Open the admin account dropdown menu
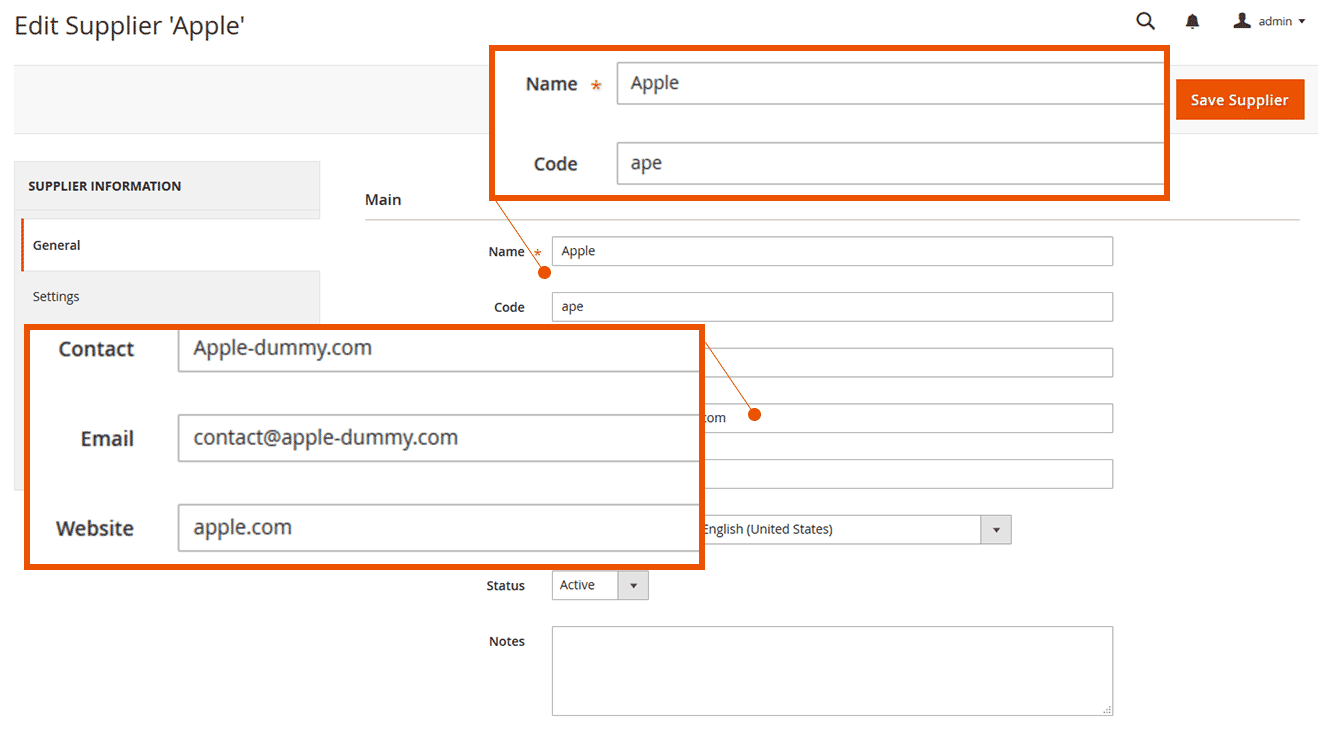Screen dimensions: 1330x732 pos(1269,21)
